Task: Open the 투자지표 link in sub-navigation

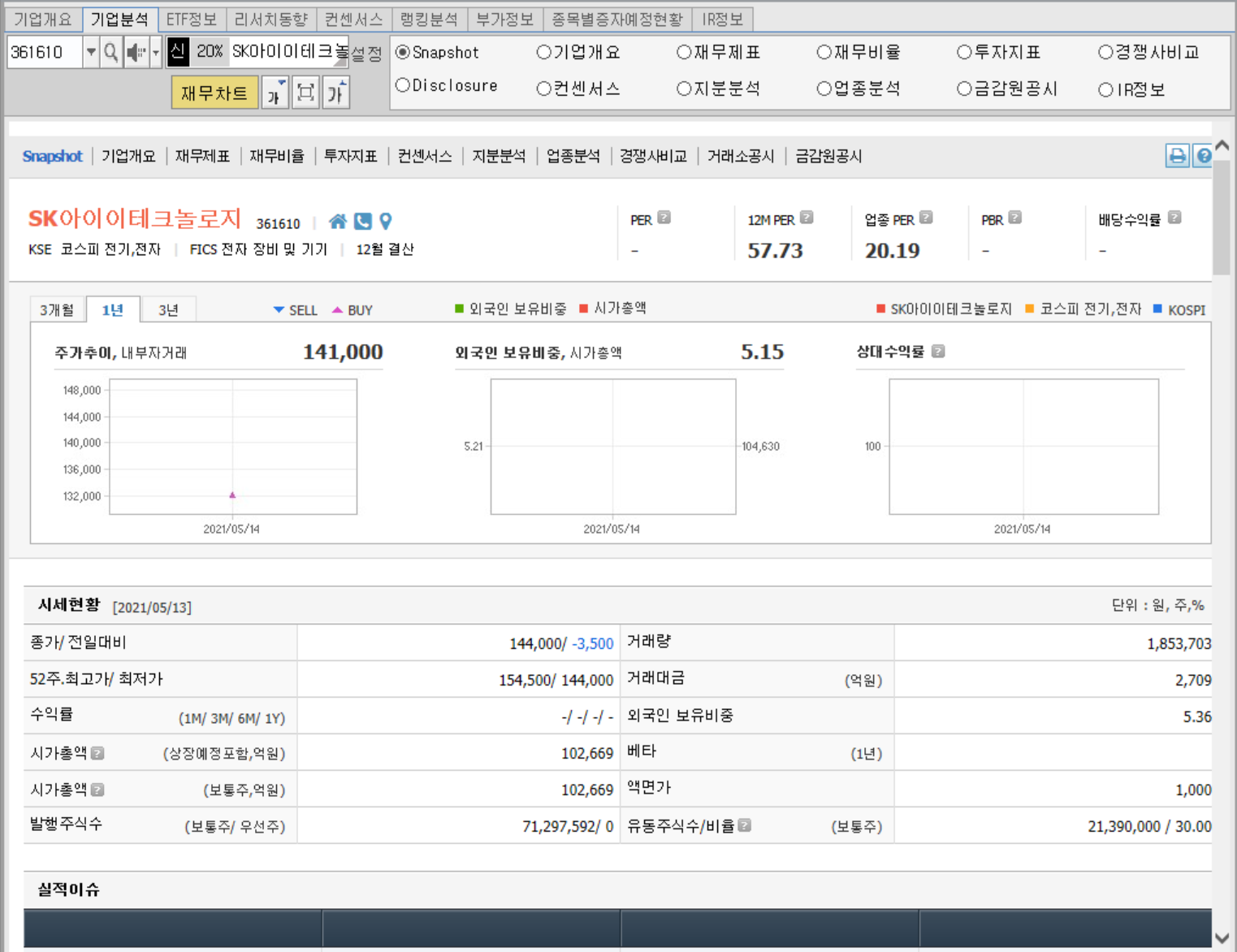Action: pyautogui.click(x=350, y=156)
